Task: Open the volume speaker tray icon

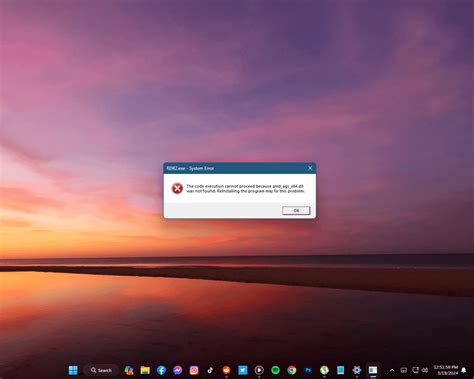Action: point(425,370)
